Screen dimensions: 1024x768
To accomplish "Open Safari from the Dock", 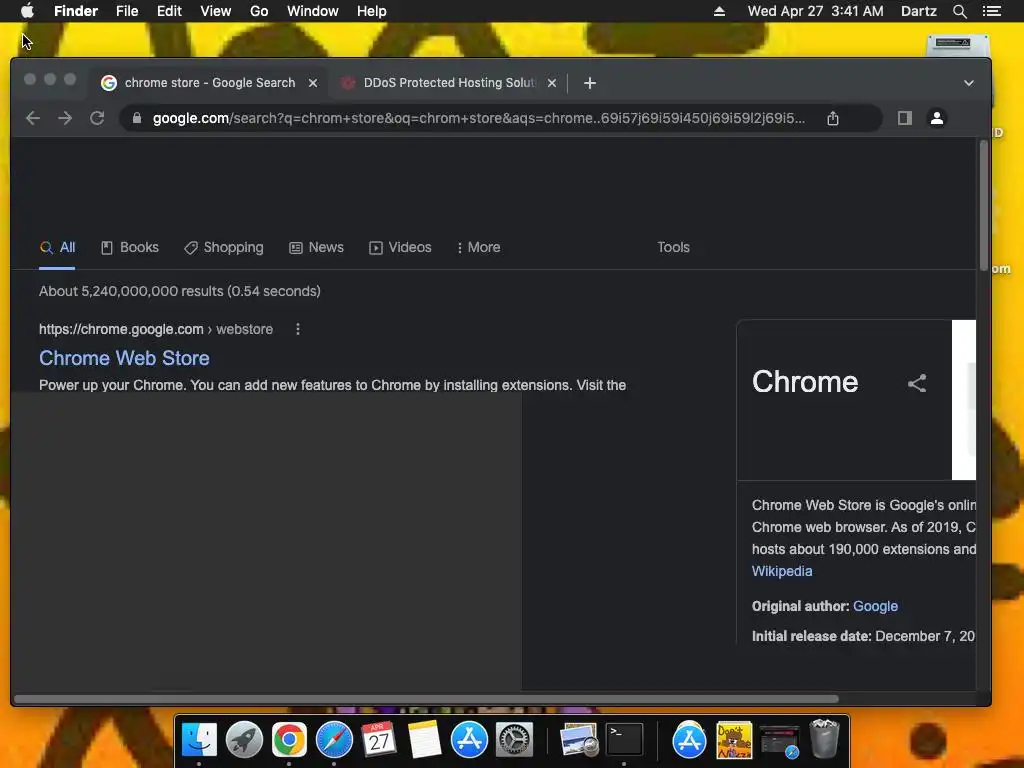I will (x=334, y=740).
